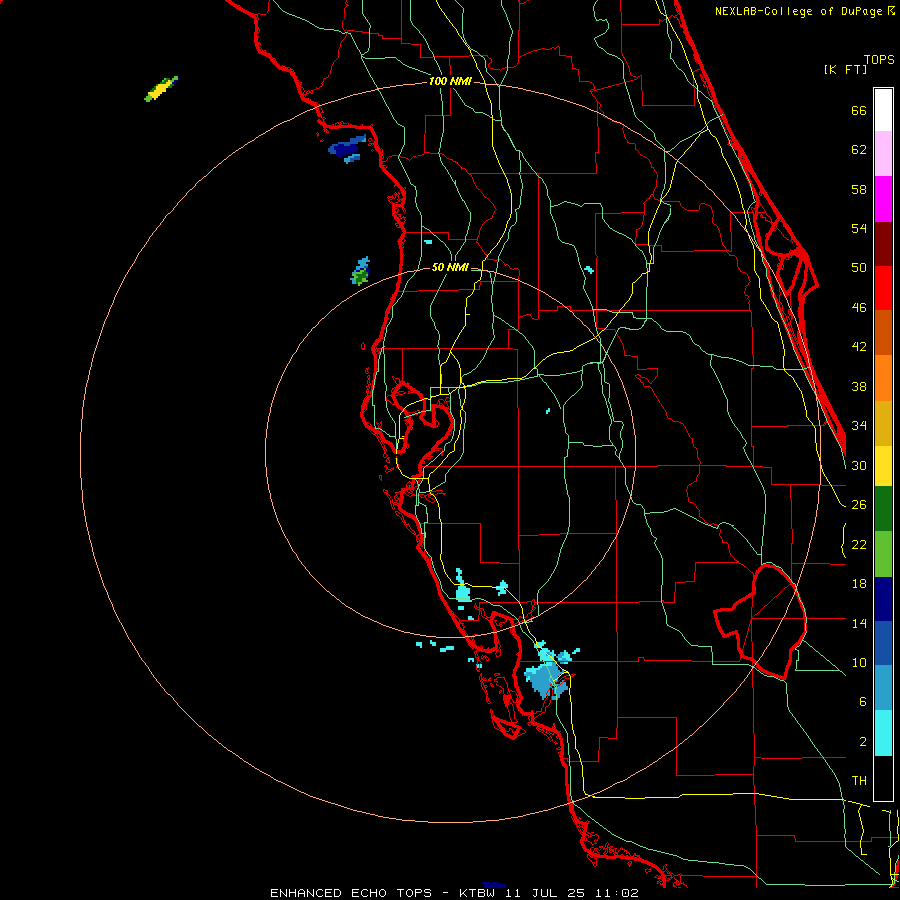Click the 54 legend value
This screenshot has height=900, width=900.
(x=859, y=228)
